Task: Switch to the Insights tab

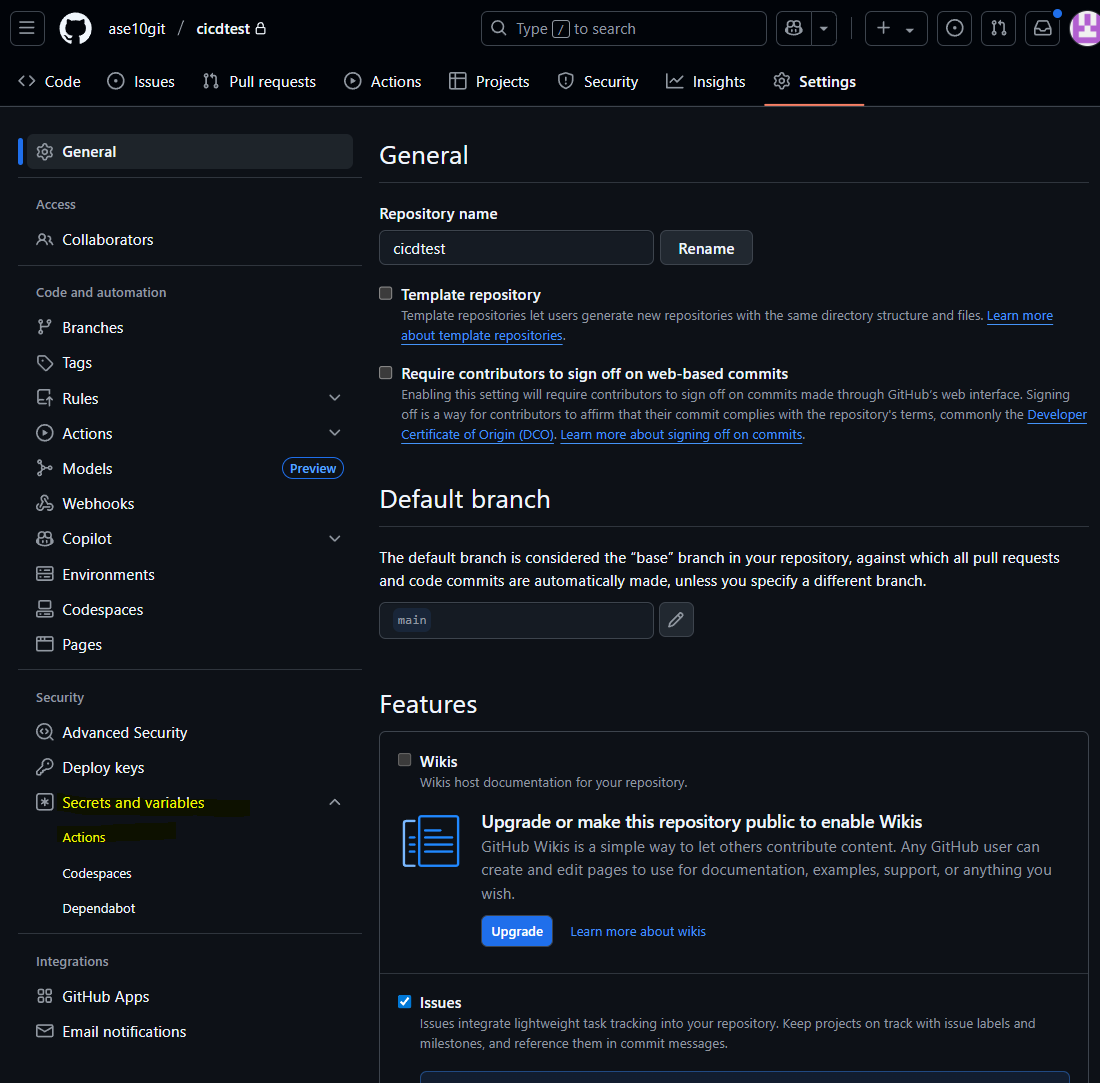Action: [706, 81]
